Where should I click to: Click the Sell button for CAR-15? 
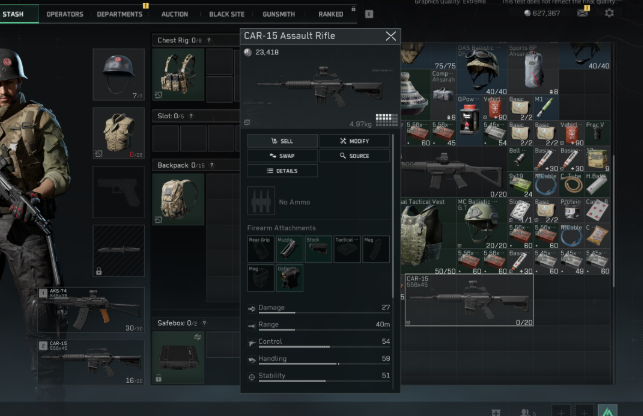[282, 141]
